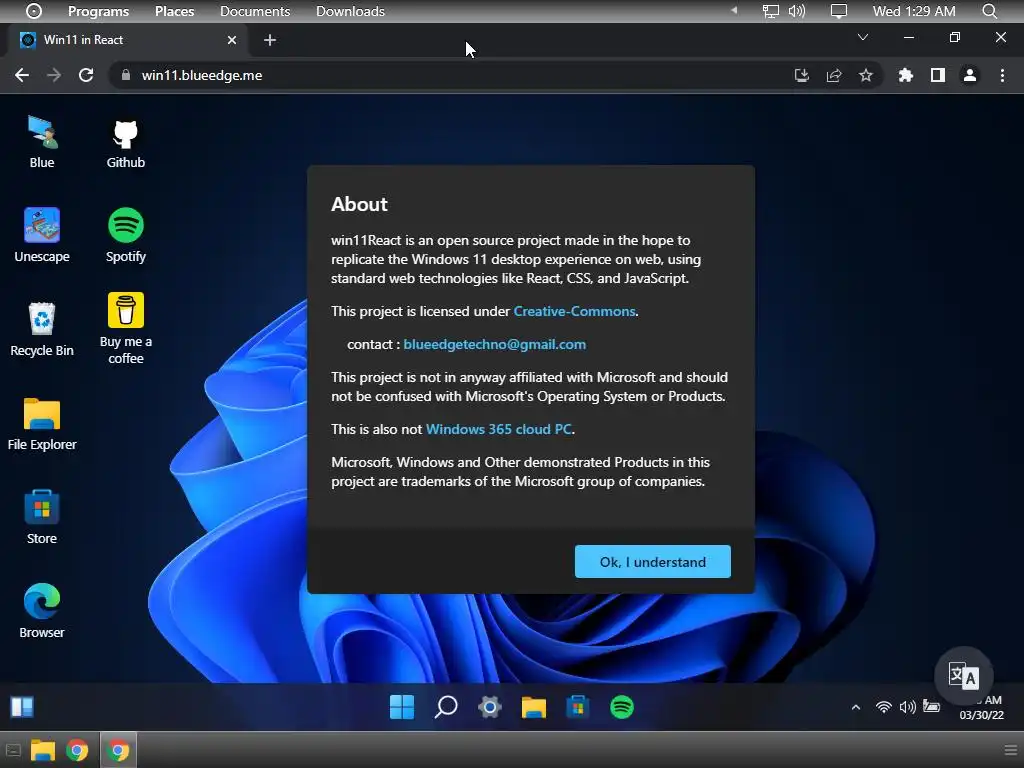Click the active Chrome window in bottom panel
This screenshot has height=768, width=1024.
(118, 750)
